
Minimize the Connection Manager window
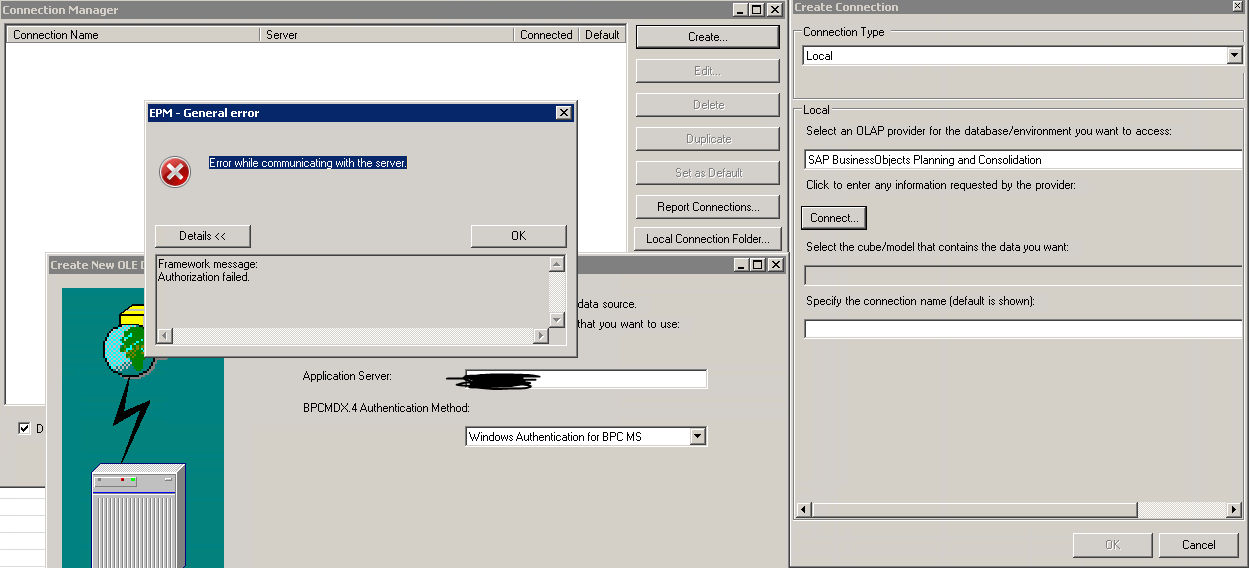(740, 9)
